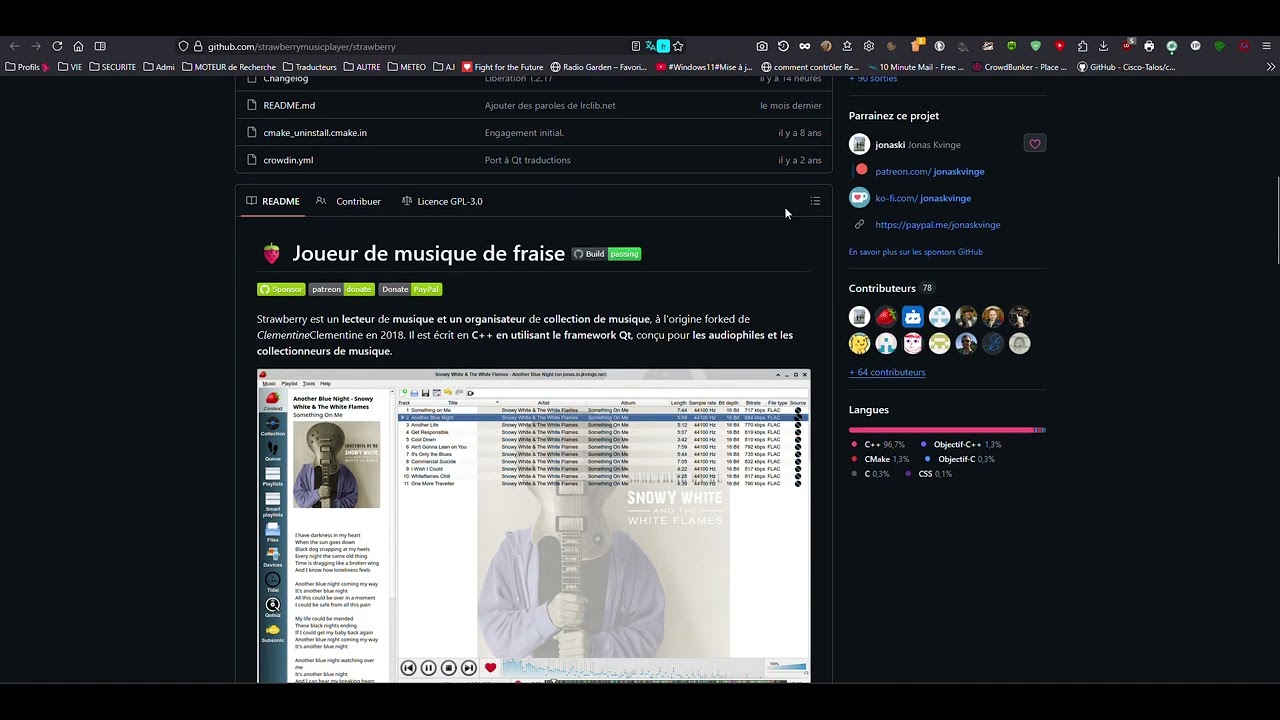Toggle the browser sidebar panel
The height and width of the screenshot is (720, 1280).
100,46
